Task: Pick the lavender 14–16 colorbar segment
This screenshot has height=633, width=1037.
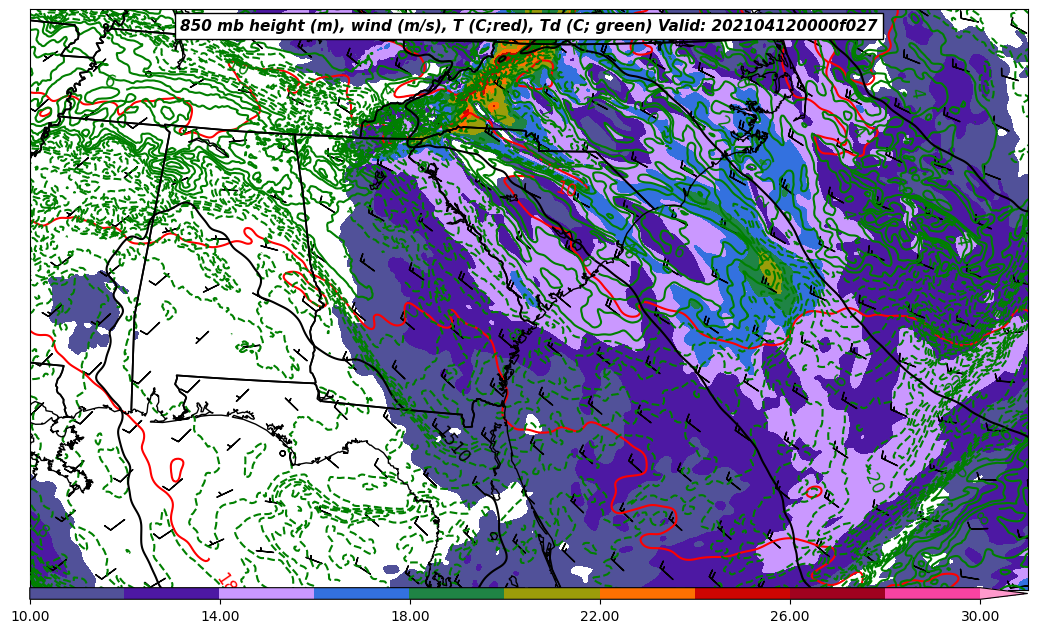Action: [267, 593]
